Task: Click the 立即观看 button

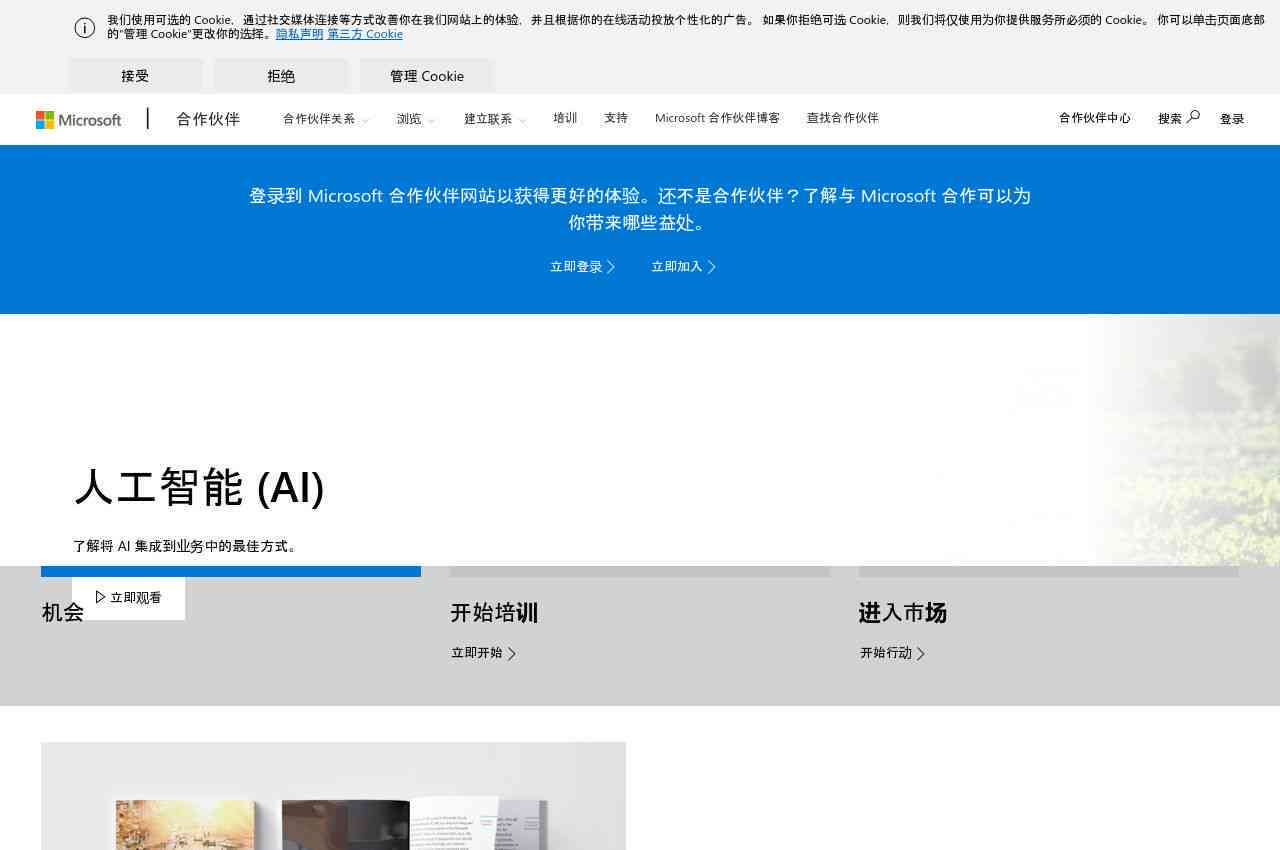Action: pos(128,598)
